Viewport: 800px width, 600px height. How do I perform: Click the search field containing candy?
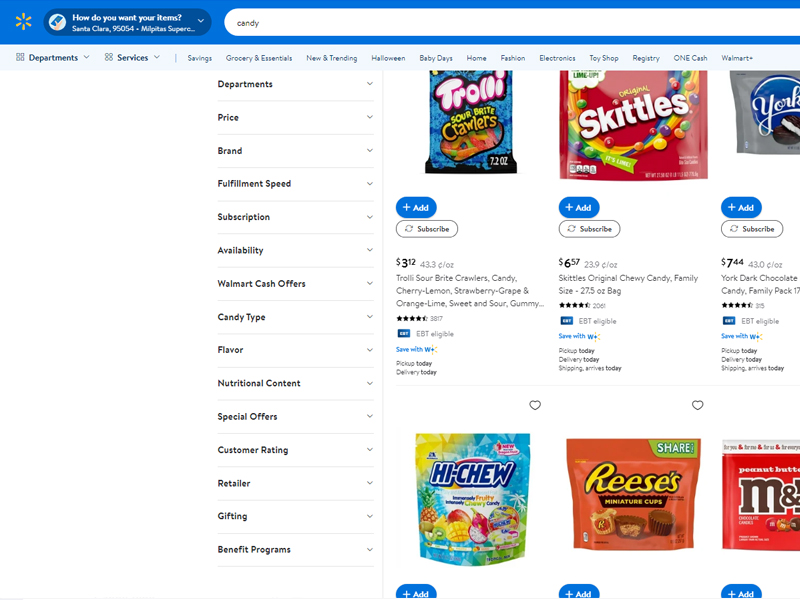500,22
